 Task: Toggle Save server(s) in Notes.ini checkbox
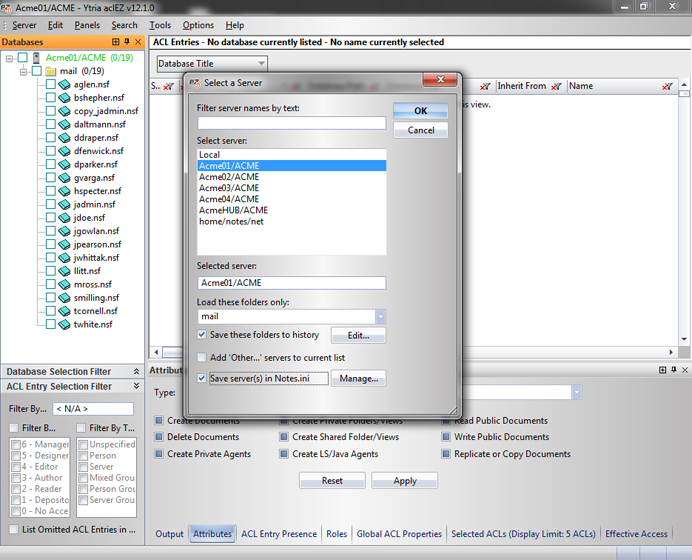click(202, 378)
